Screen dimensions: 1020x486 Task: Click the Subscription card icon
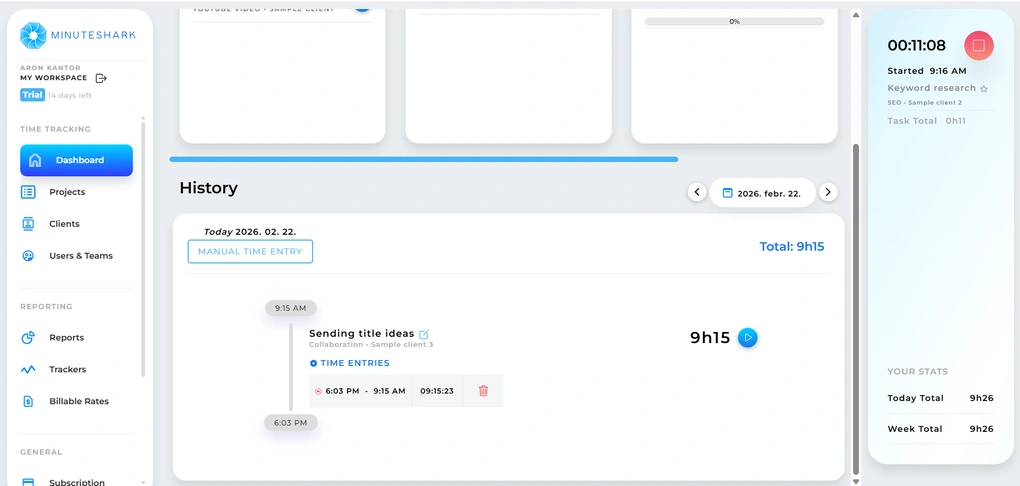point(29,482)
